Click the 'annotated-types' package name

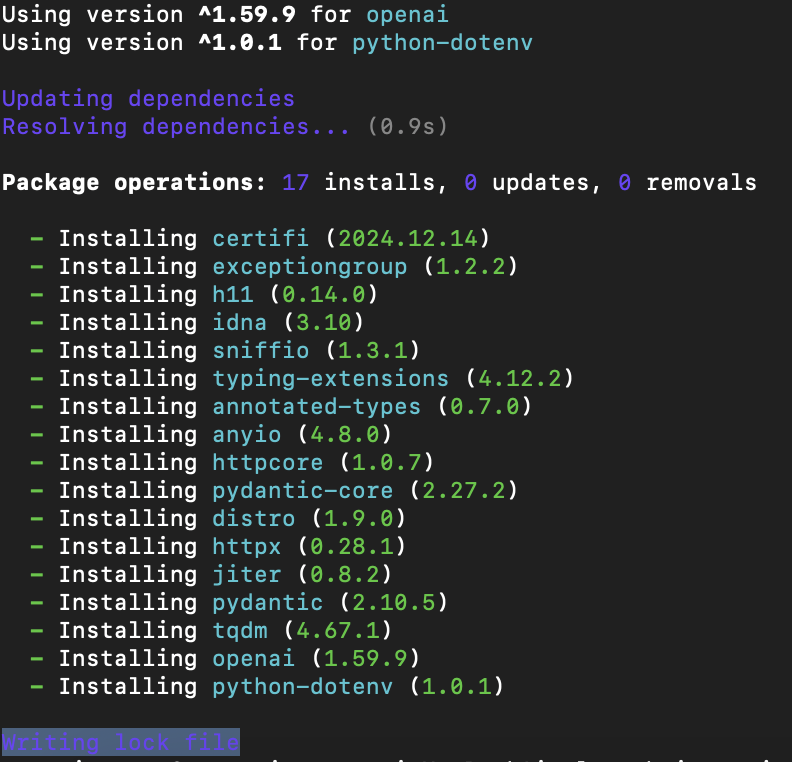point(316,407)
